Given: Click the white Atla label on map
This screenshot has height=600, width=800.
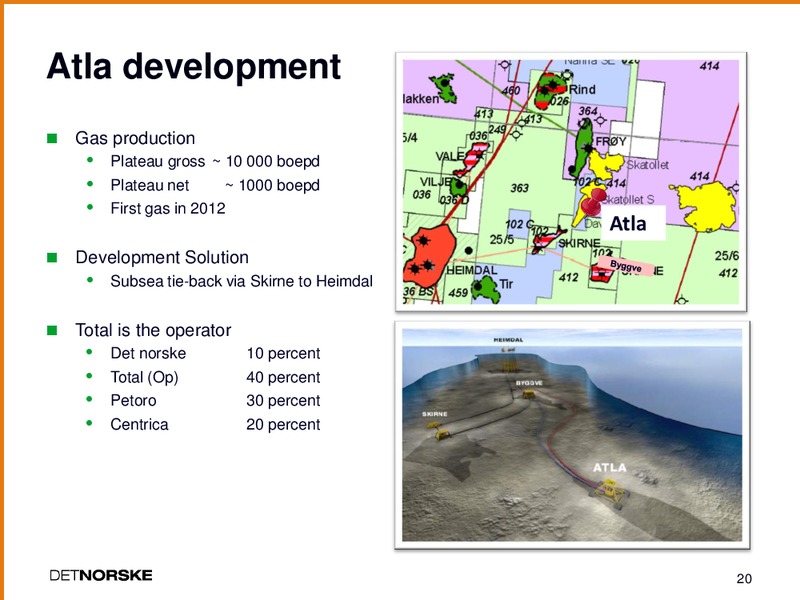Looking at the screenshot, I should [634, 223].
